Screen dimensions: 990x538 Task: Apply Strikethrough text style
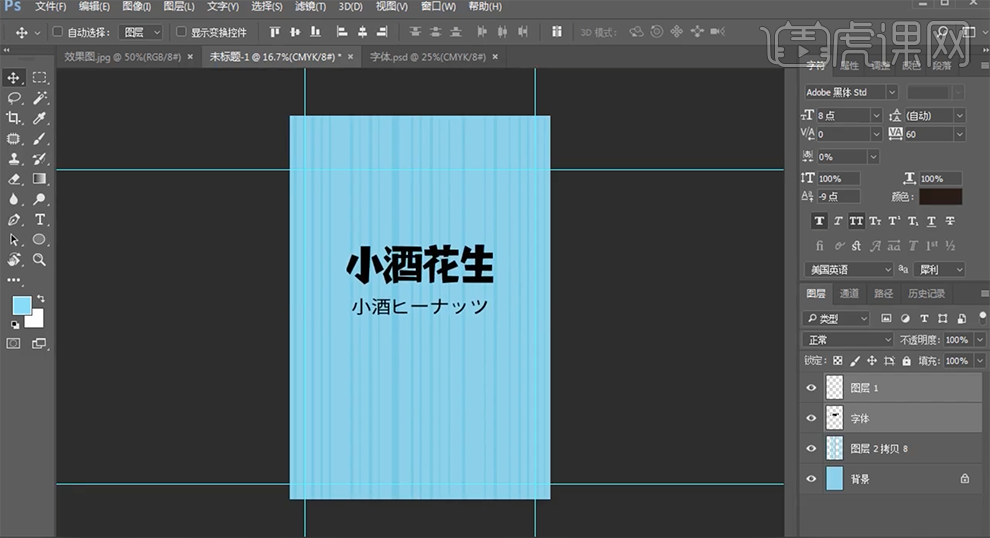(950, 221)
